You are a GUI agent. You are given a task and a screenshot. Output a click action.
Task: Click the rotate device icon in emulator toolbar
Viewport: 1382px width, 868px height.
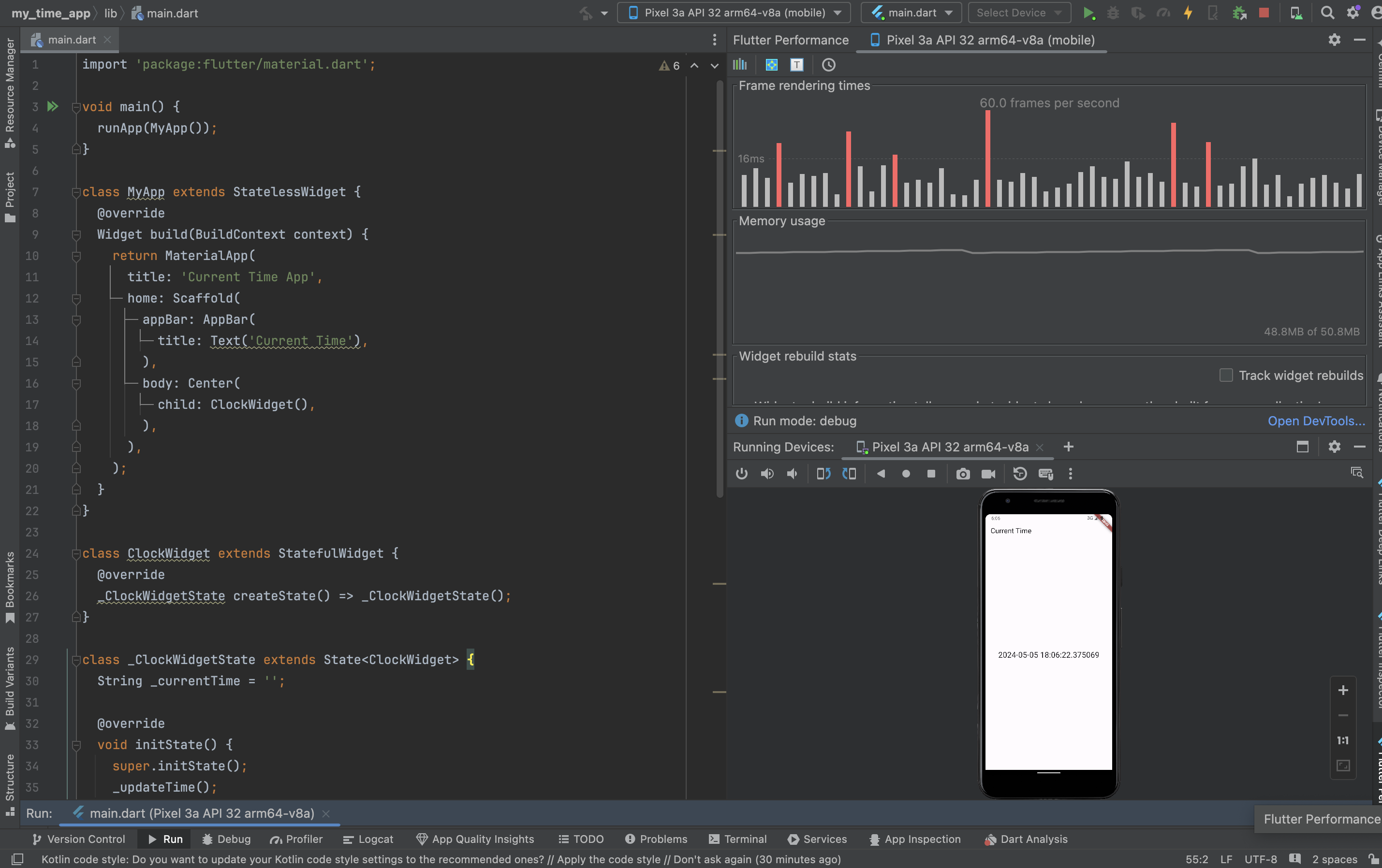pyautogui.click(x=821, y=473)
